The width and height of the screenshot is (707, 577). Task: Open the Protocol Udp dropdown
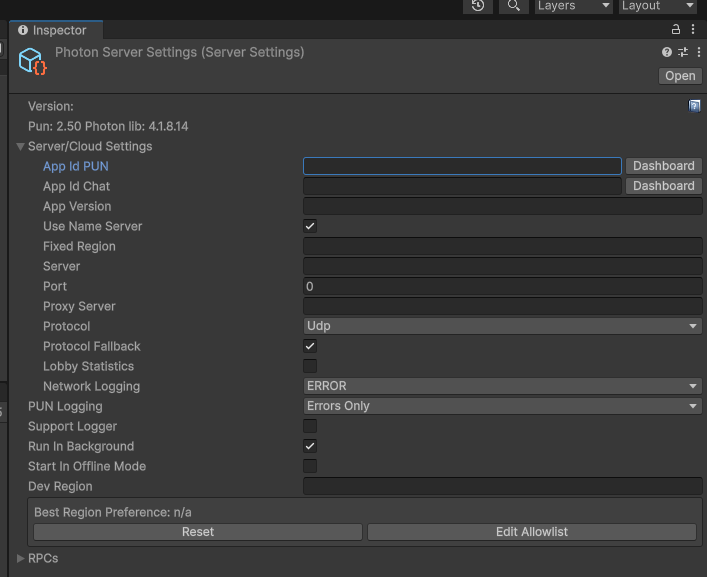502,326
